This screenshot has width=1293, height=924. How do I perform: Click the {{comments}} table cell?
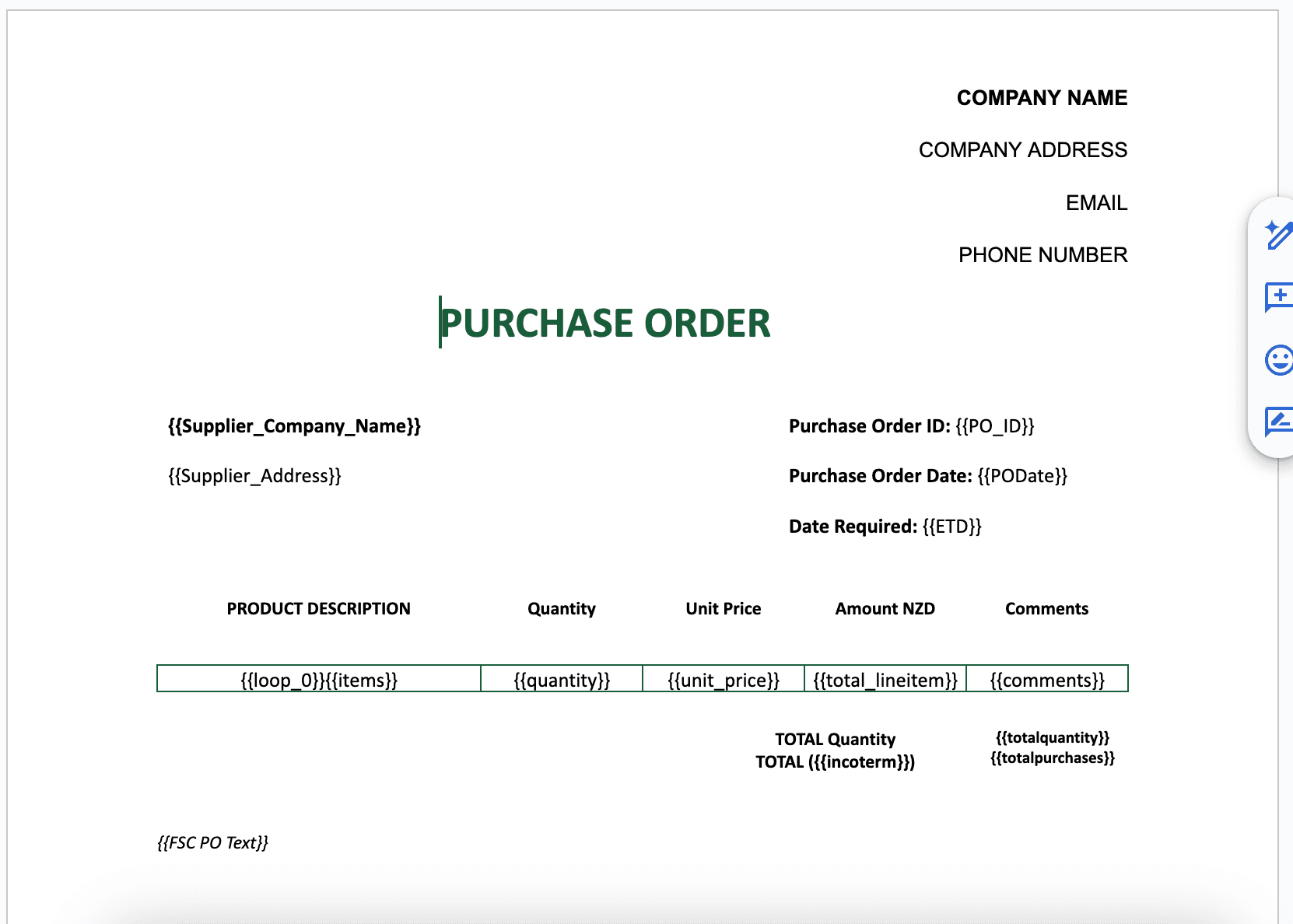click(x=1046, y=679)
